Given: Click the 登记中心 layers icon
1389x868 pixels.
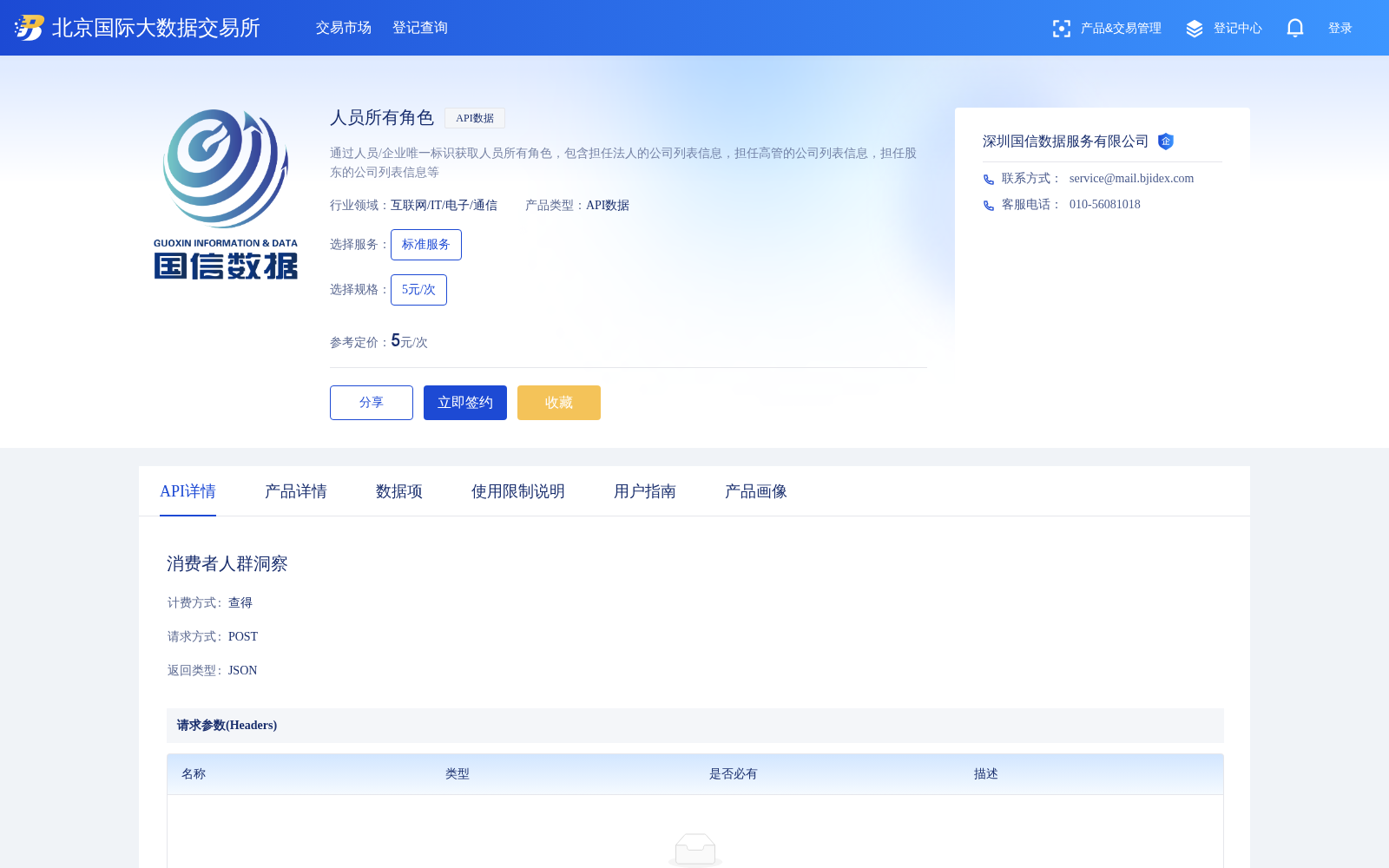Looking at the screenshot, I should point(1195,29).
